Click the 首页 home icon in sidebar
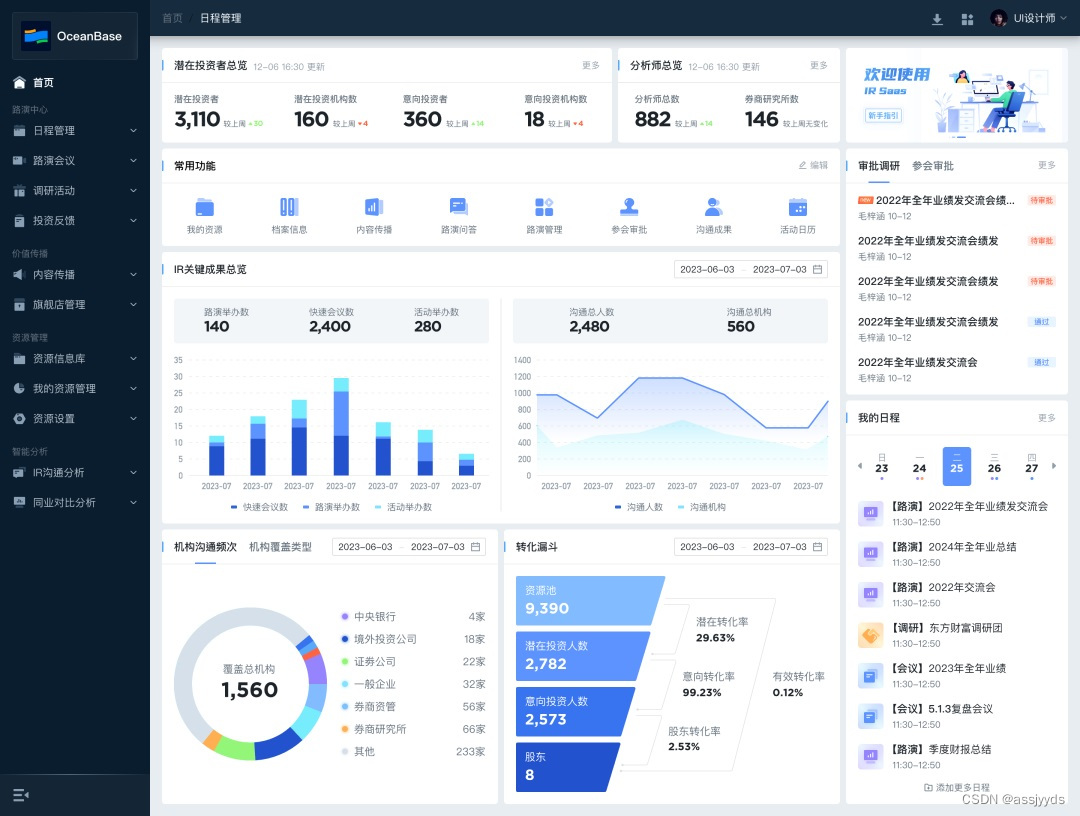Image resolution: width=1080 pixels, height=816 pixels. [x=19, y=83]
